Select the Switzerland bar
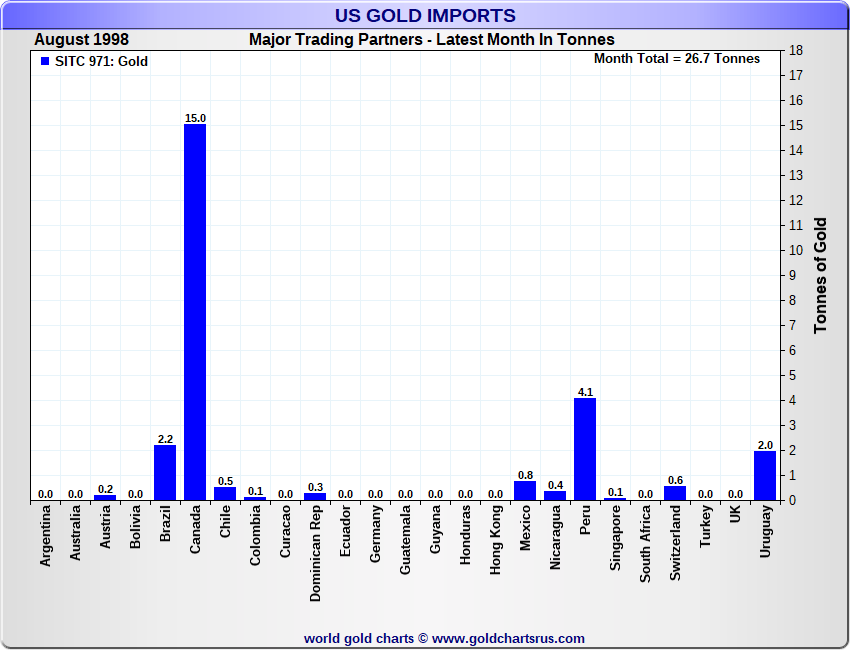 coord(675,493)
